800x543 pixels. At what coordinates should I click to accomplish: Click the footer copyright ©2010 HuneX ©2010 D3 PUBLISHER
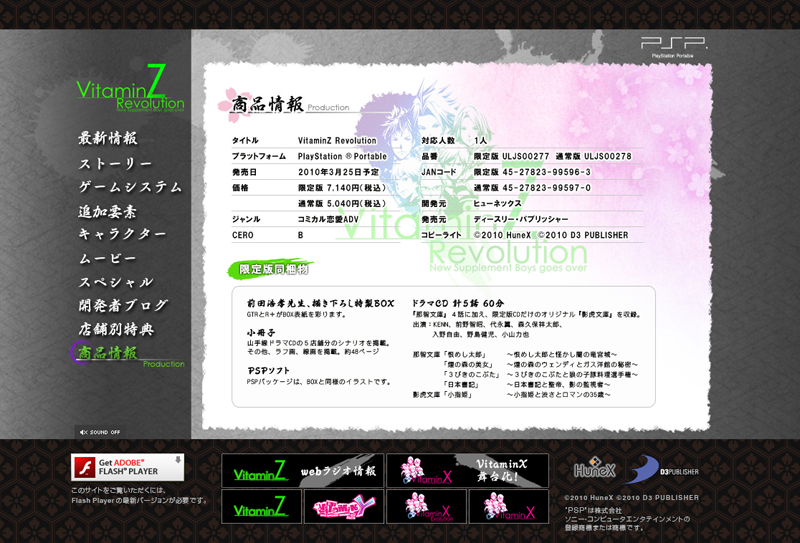(632, 498)
